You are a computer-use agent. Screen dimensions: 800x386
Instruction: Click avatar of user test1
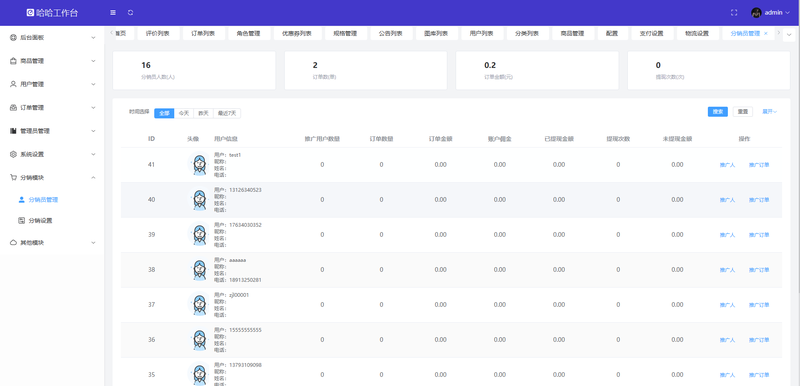199,165
